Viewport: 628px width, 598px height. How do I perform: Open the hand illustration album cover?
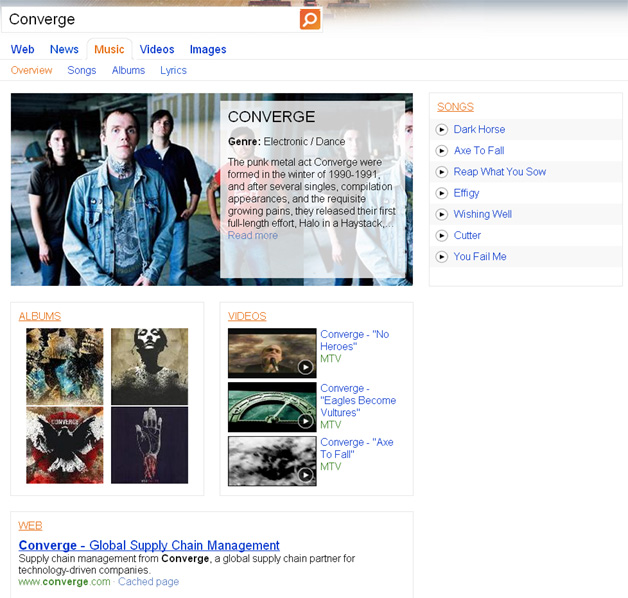tap(149, 445)
